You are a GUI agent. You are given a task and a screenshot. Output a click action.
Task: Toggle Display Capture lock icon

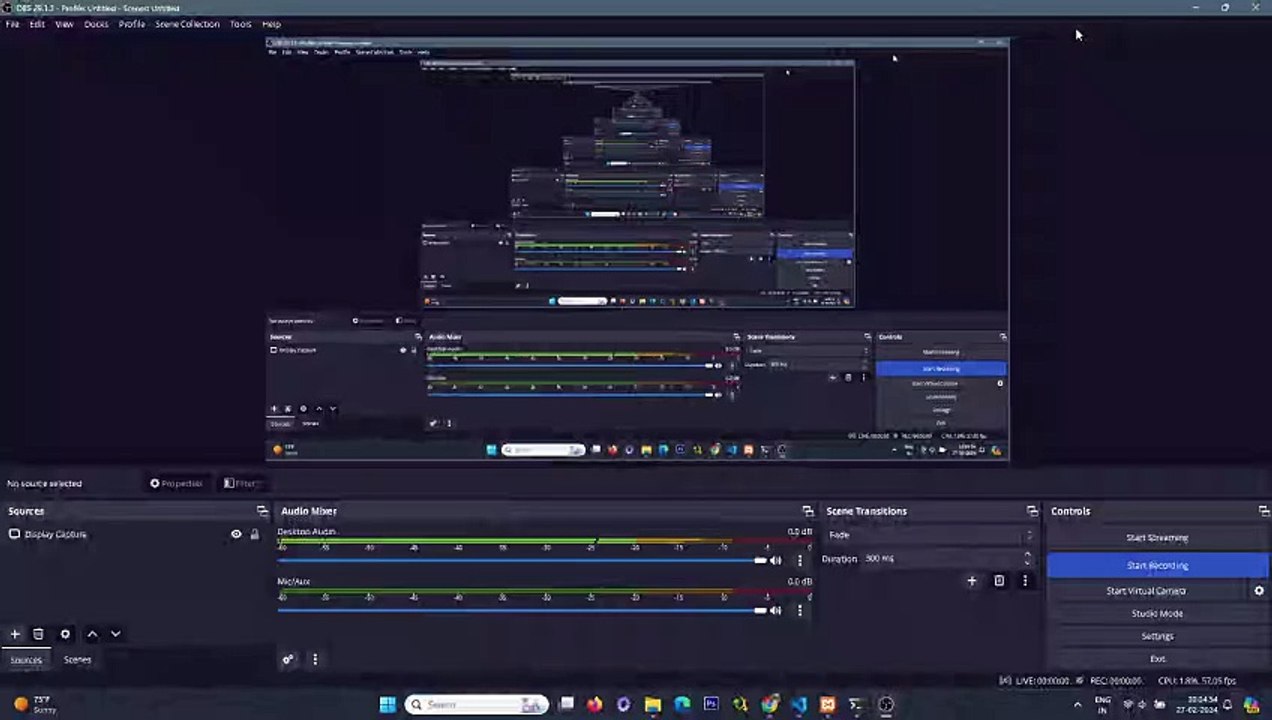[x=254, y=534]
